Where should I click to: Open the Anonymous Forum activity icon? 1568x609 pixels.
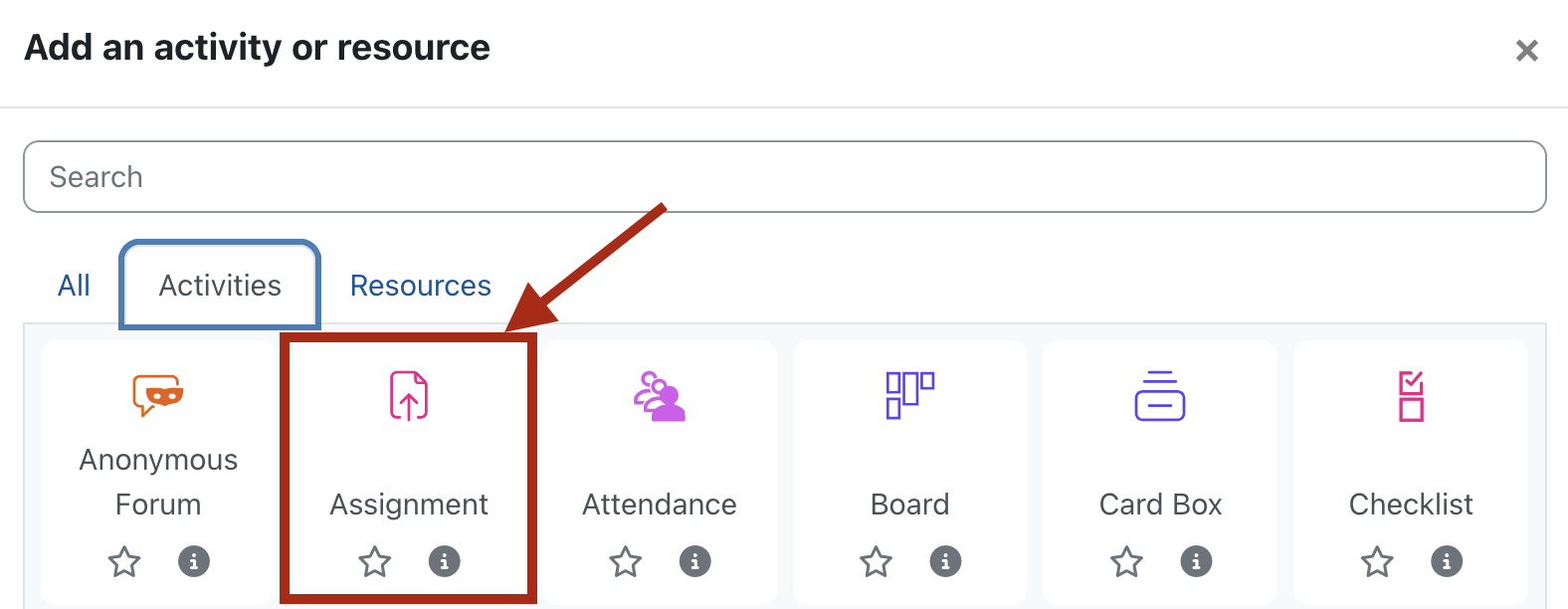click(x=158, y=395)
